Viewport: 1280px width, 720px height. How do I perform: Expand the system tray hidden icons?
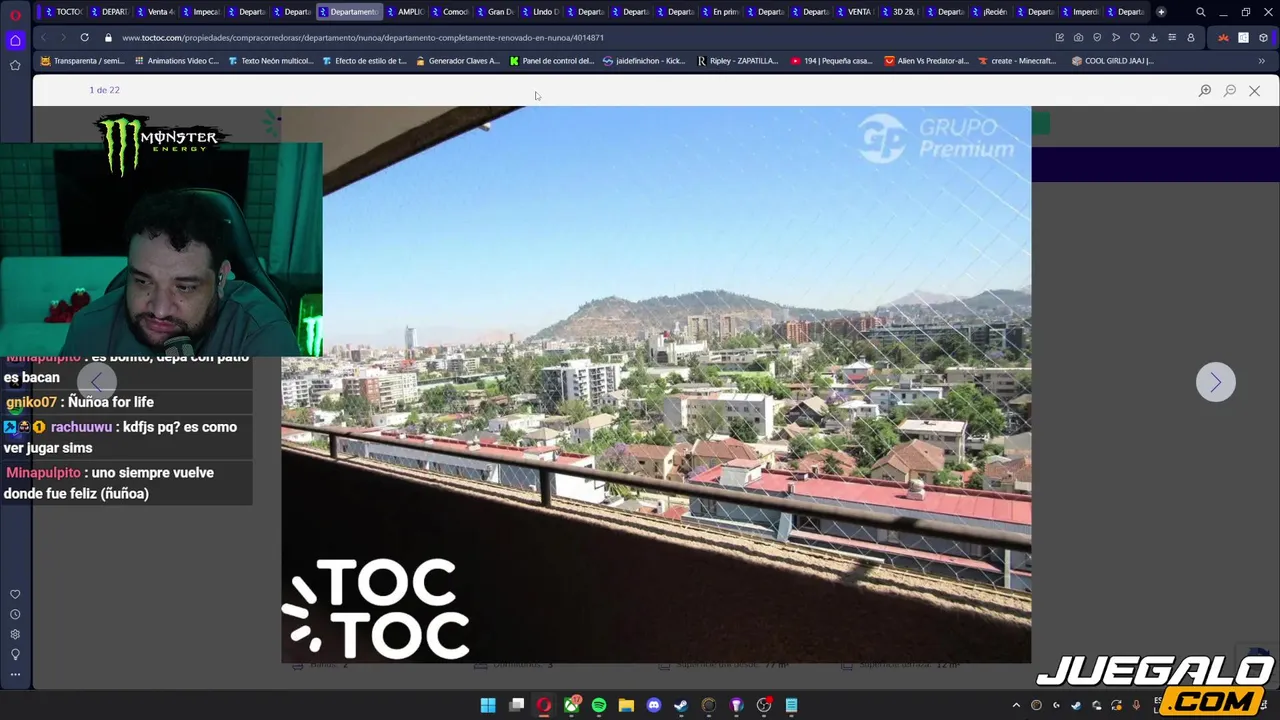click(1016, 705)
